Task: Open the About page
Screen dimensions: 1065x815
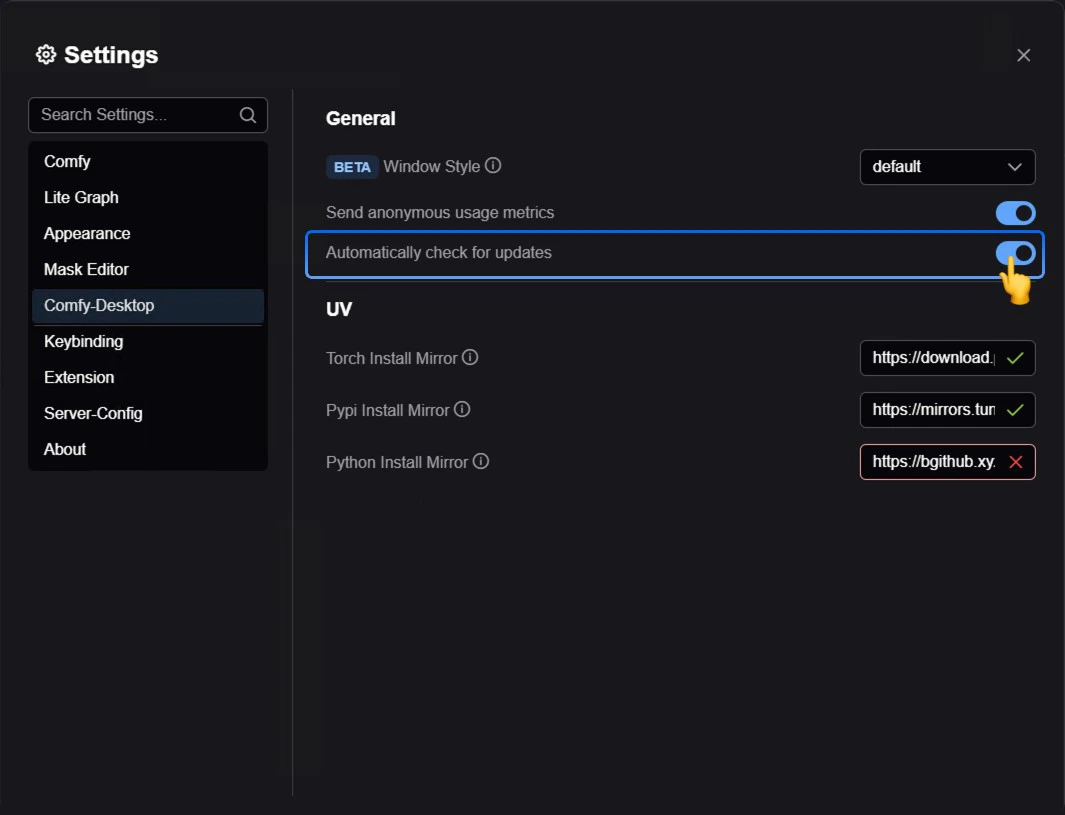Action: pos(64,449)
